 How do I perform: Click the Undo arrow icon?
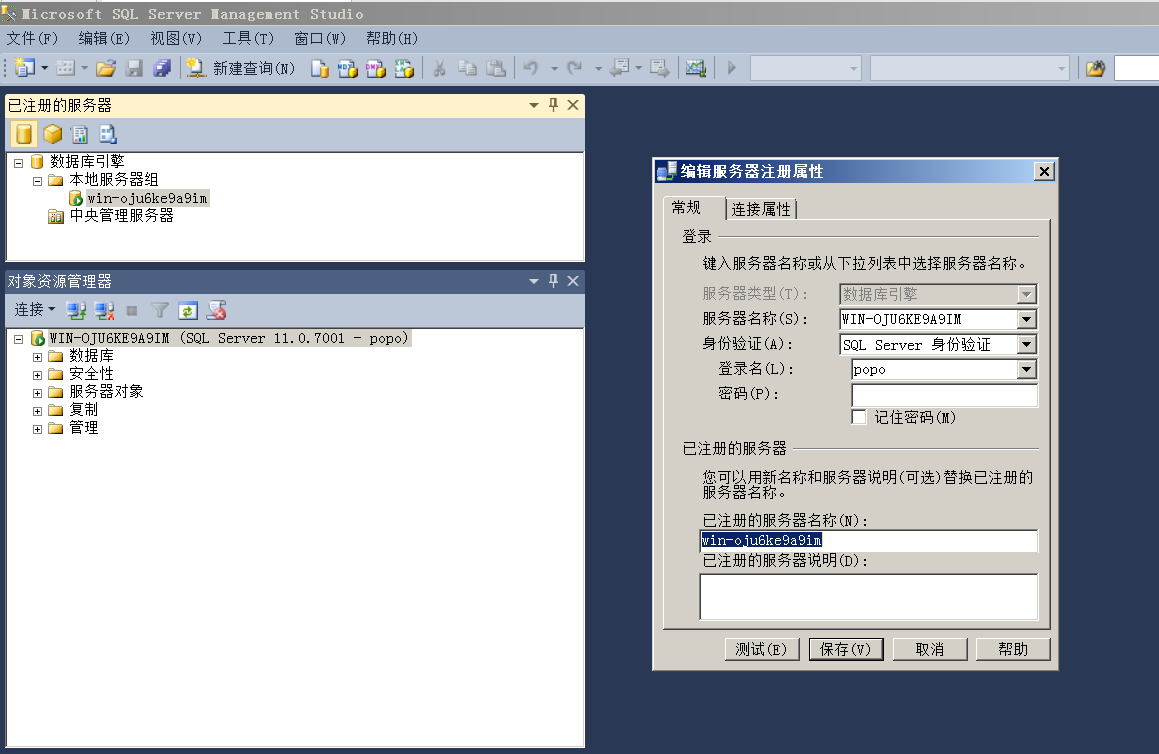(531, 68)
